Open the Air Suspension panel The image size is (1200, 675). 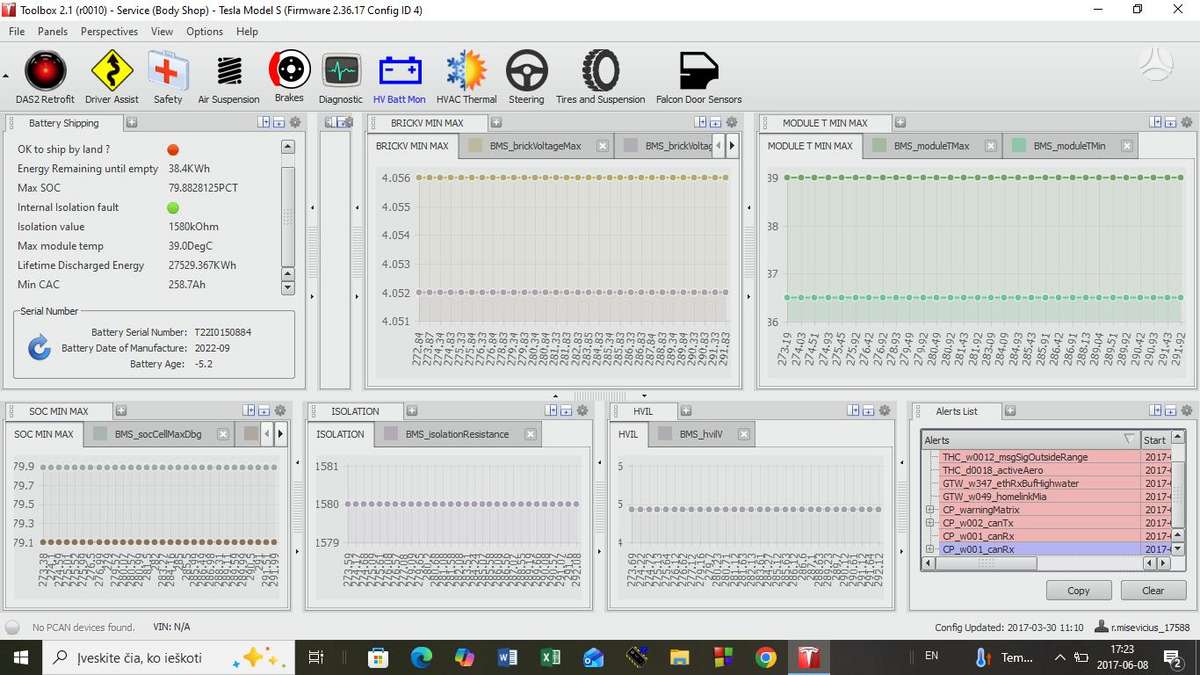click(229, 78)
